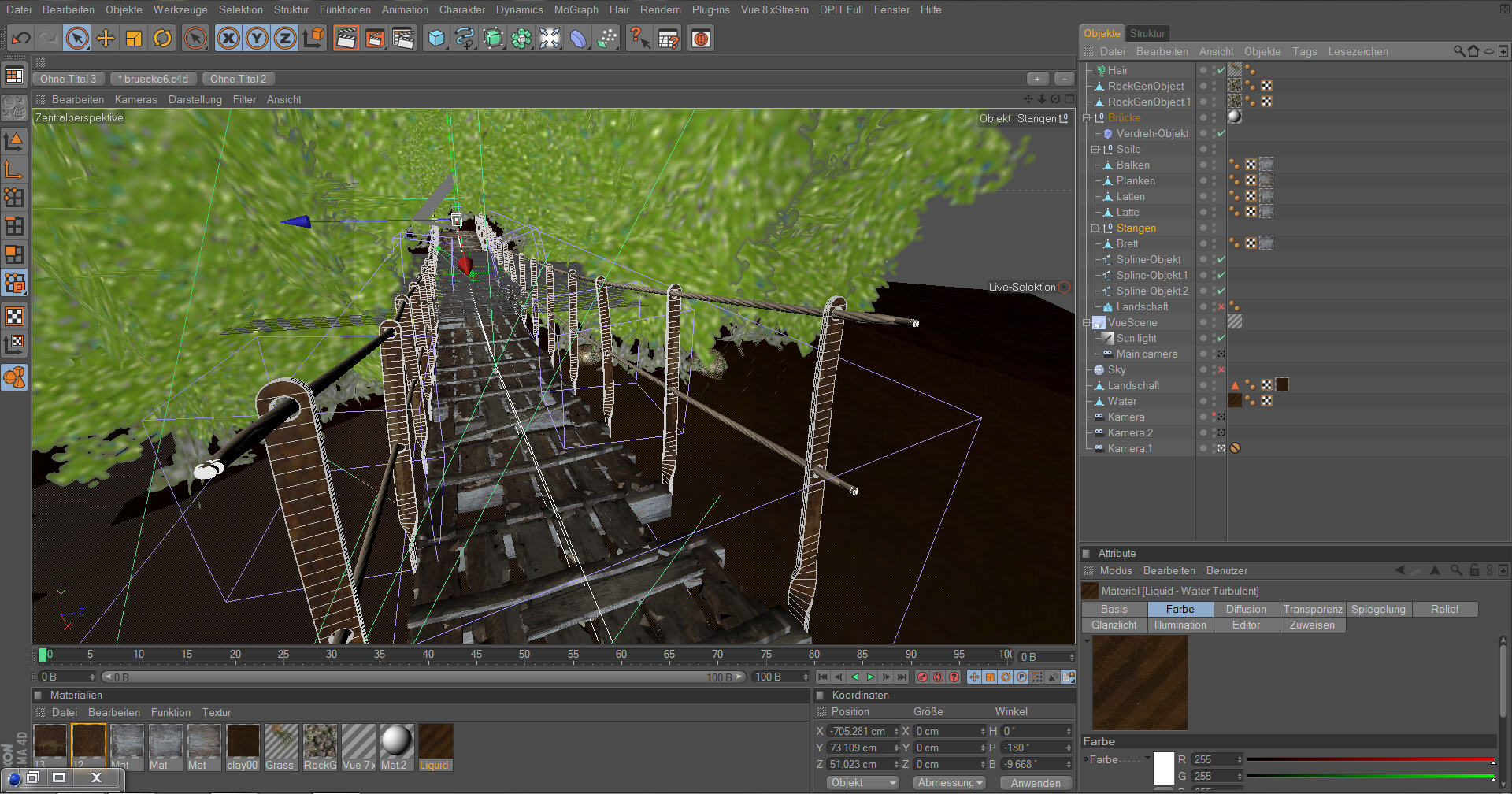The image size is (1512, 794).
Task: Click the plus button above the viewport
Action: tap(1038, 79)
